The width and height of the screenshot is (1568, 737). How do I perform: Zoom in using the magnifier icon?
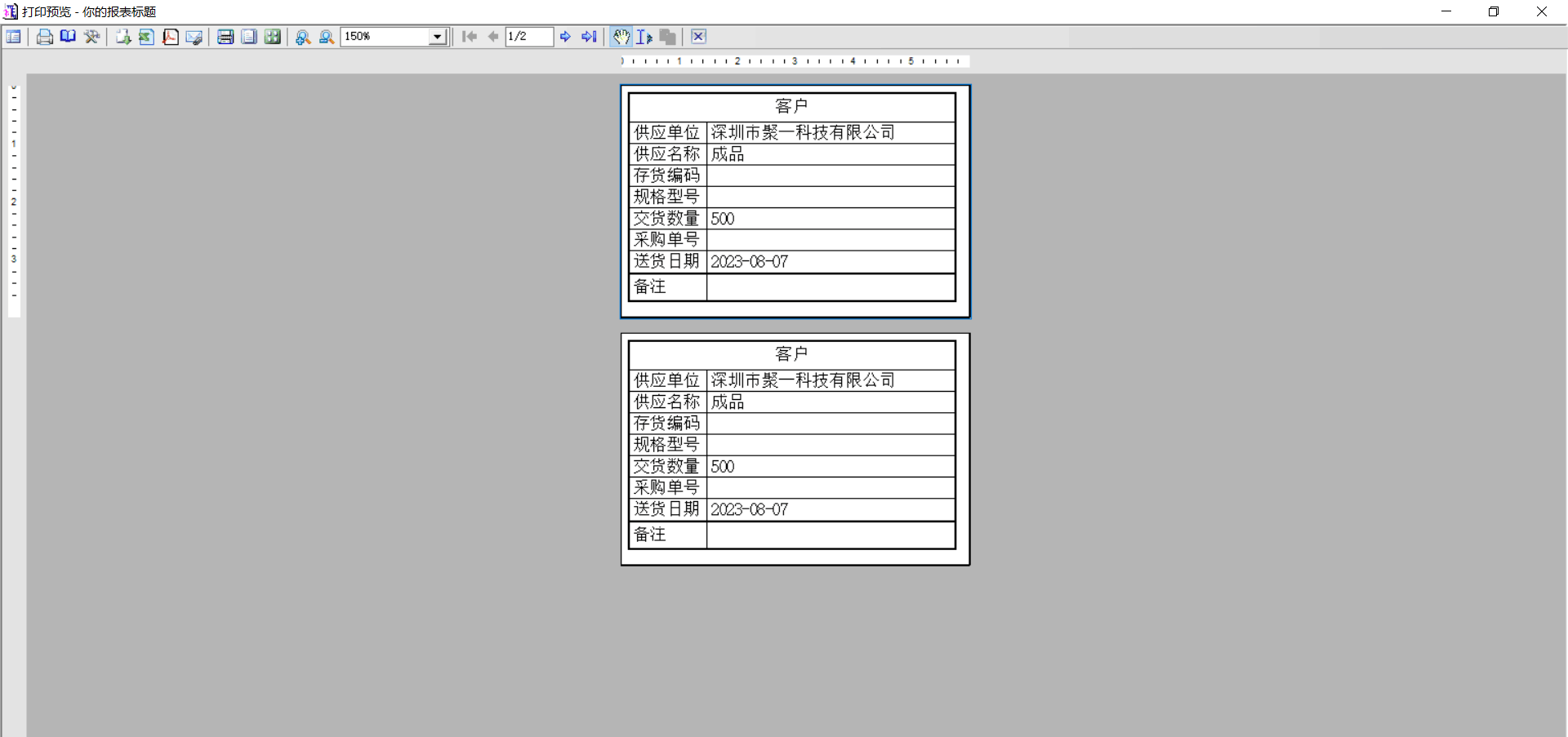pyautogui.click(x=303, y=37)
